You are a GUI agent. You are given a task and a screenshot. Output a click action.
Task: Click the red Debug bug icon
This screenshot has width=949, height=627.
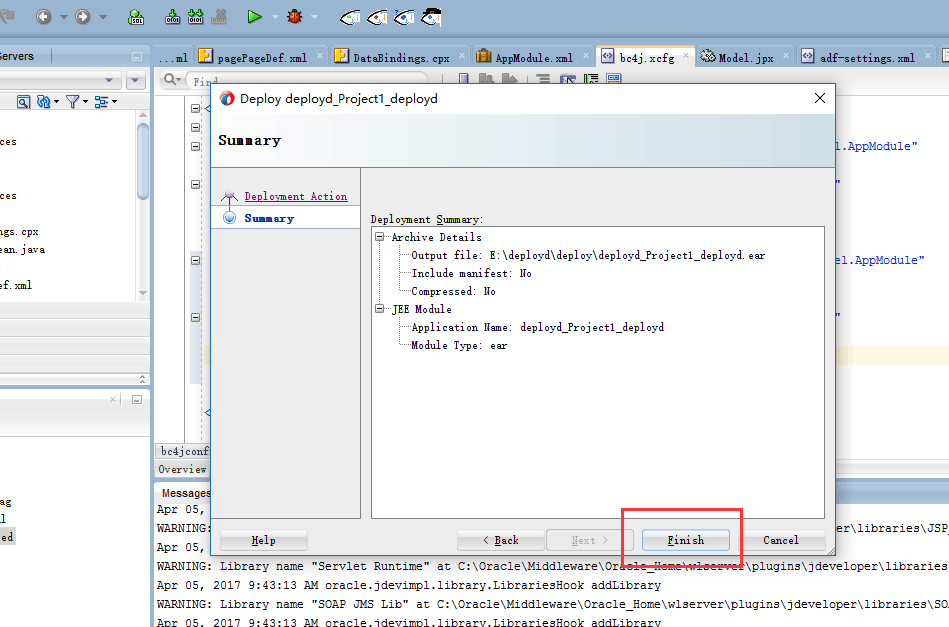(295, 16)
